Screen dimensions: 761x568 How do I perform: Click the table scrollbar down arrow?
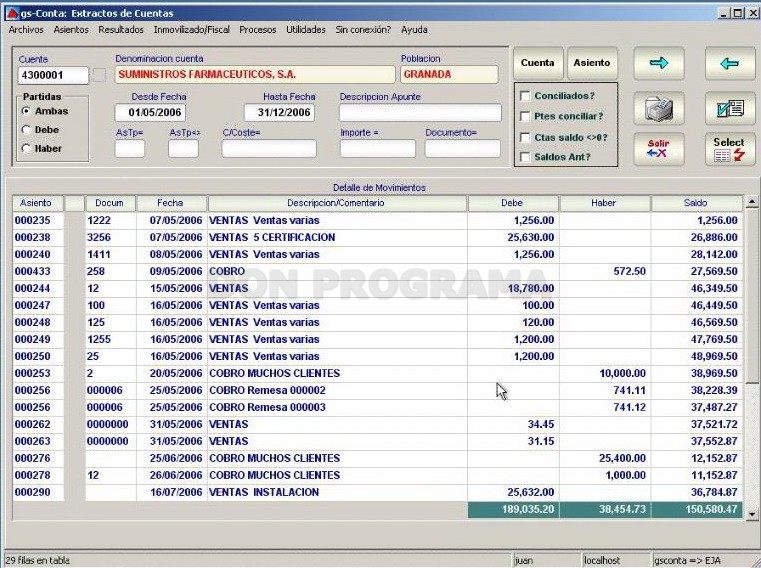click(x=751, y=514)
